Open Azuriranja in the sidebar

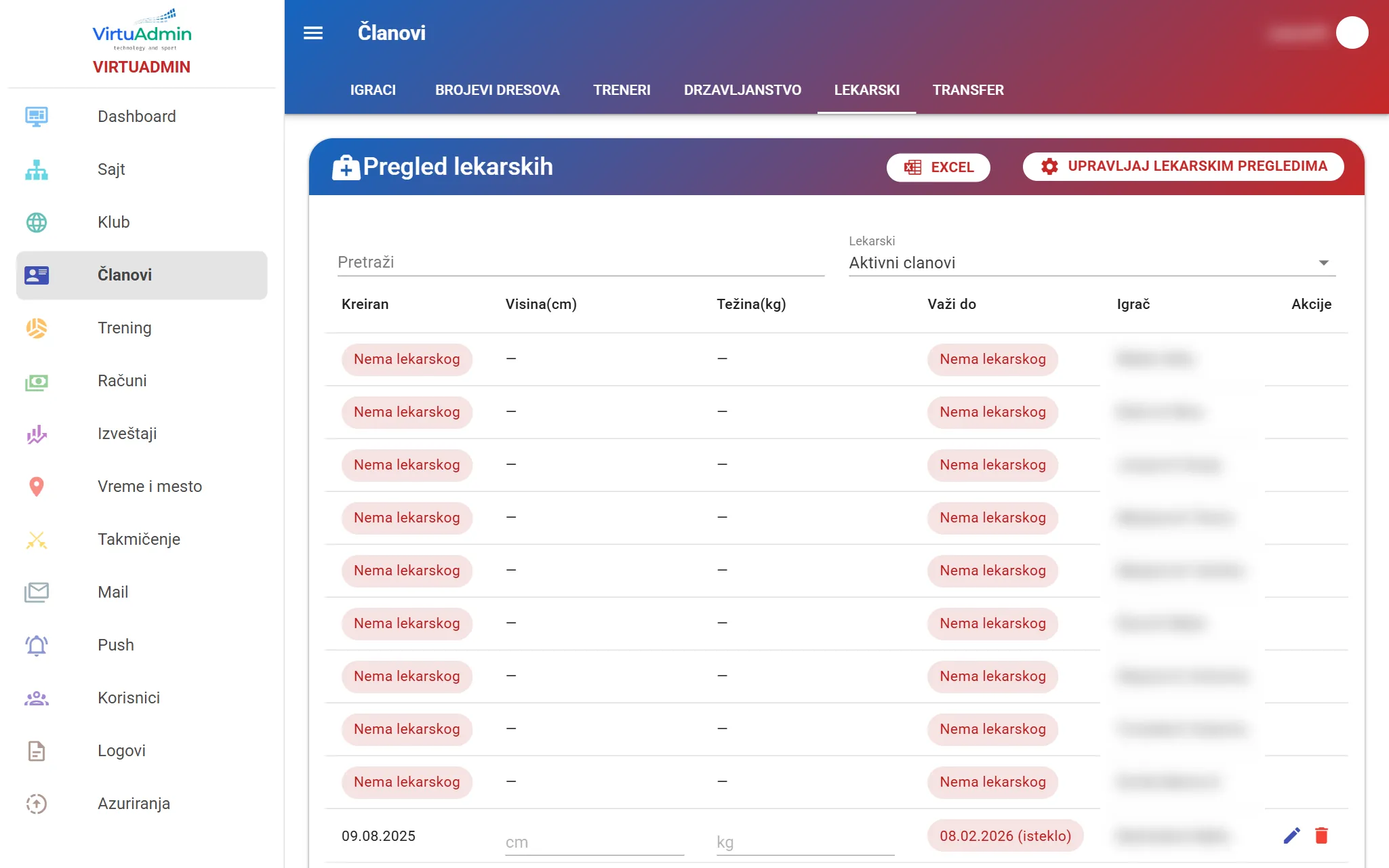coord(142,804)
